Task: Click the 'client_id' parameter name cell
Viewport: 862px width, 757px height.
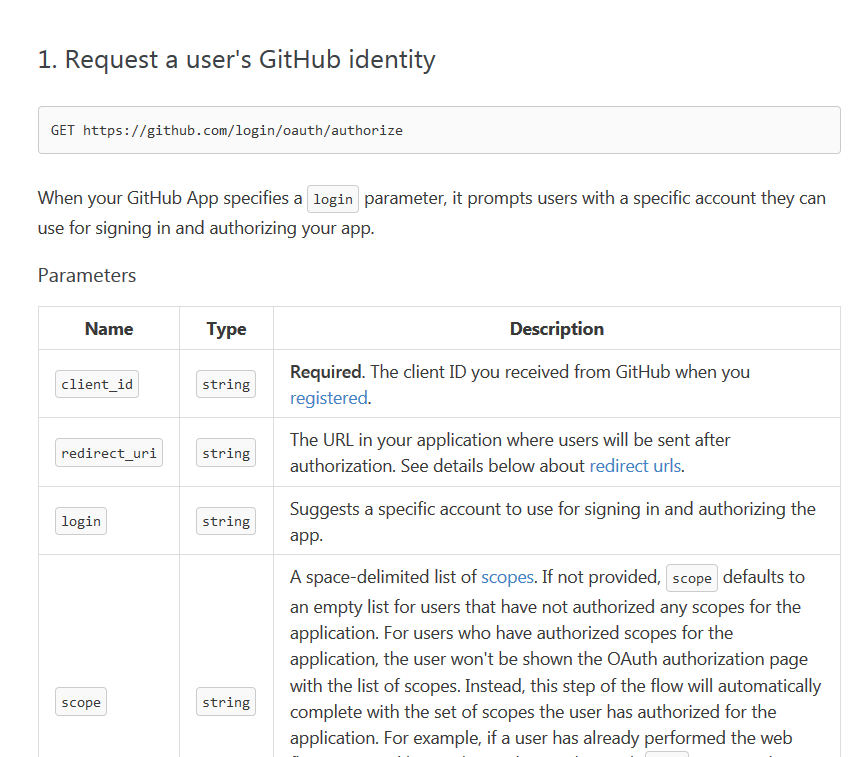Action: 97,384
